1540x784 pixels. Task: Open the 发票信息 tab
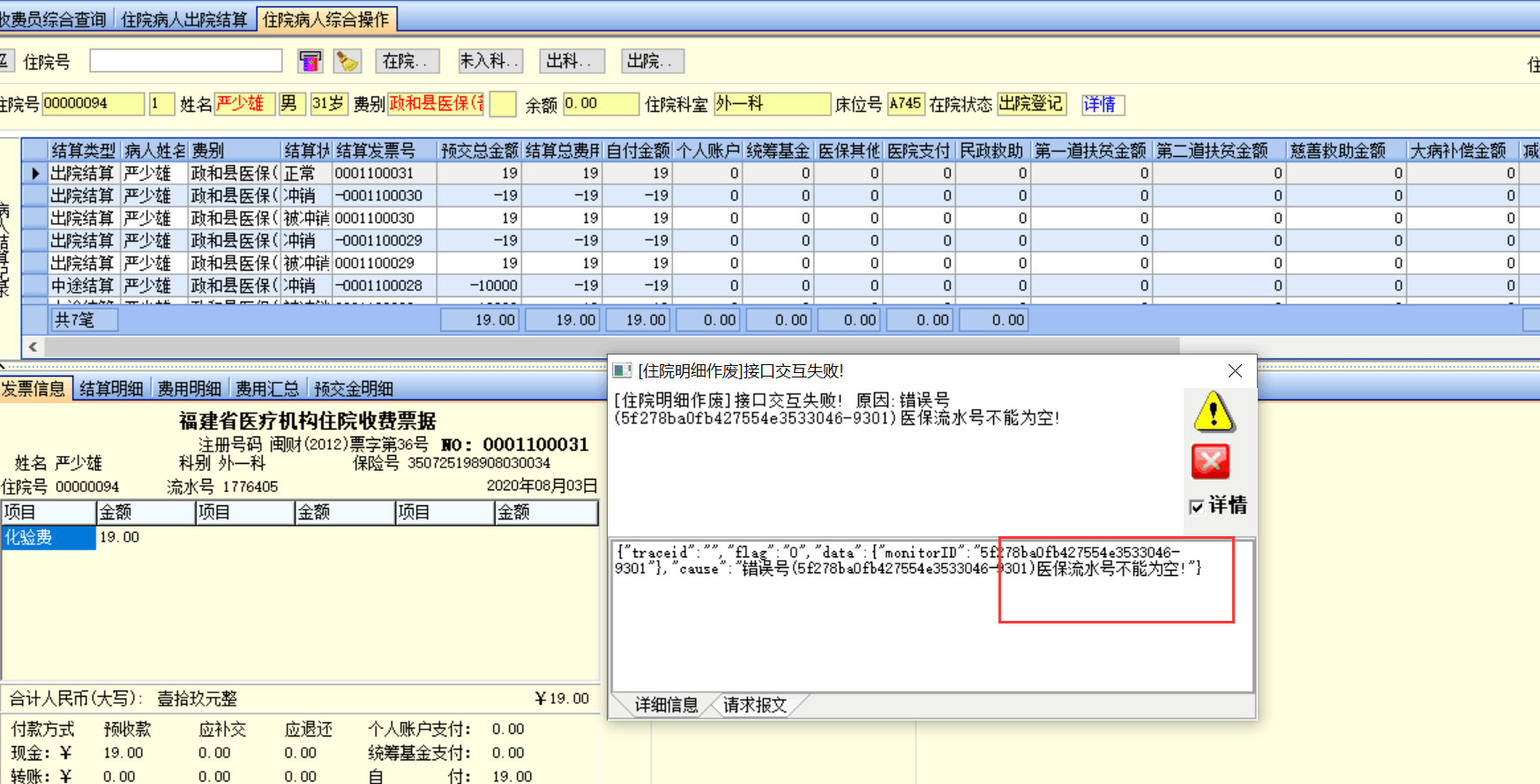coord(34,389)
